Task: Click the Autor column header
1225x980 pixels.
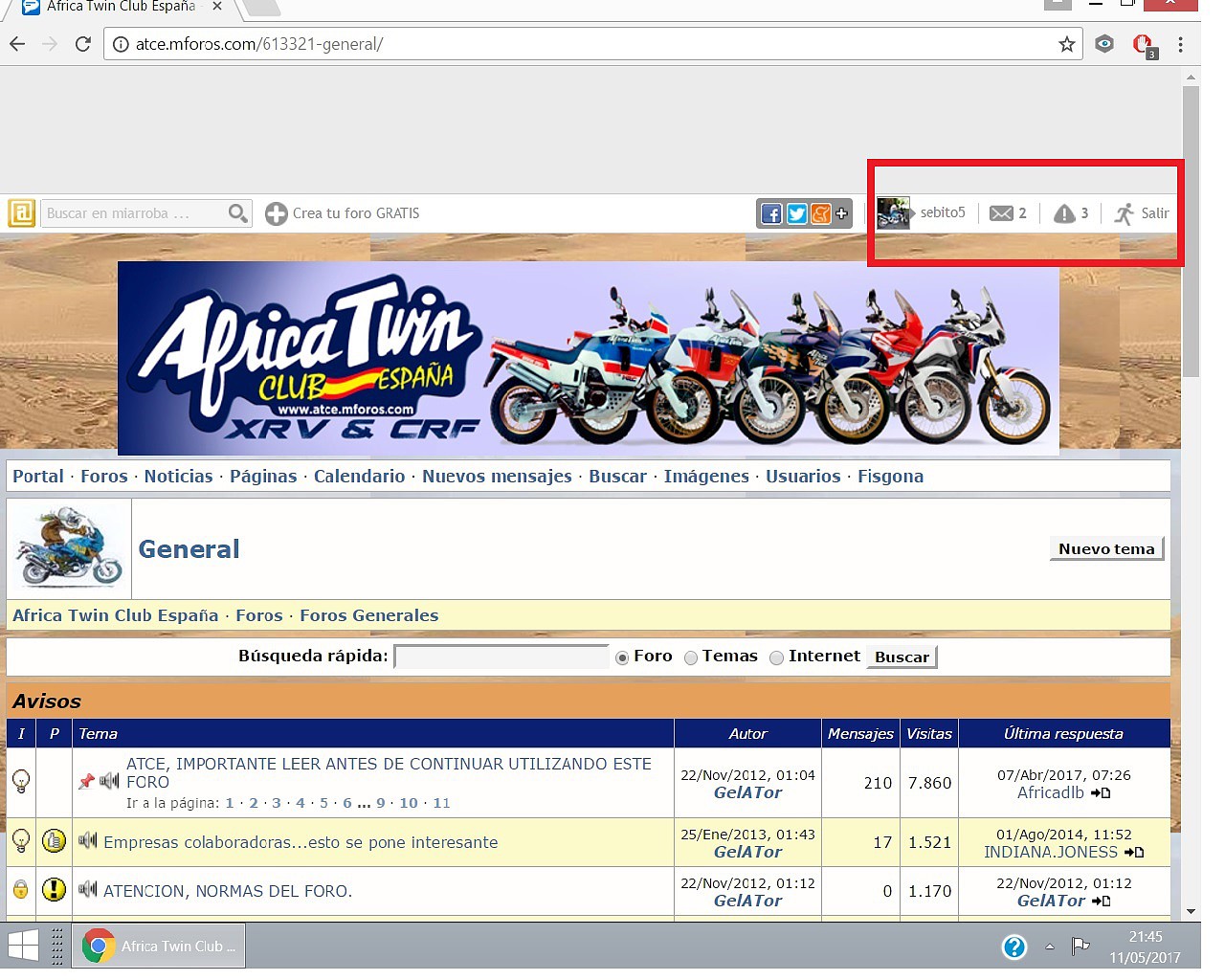Action: (x=747, y=733)
